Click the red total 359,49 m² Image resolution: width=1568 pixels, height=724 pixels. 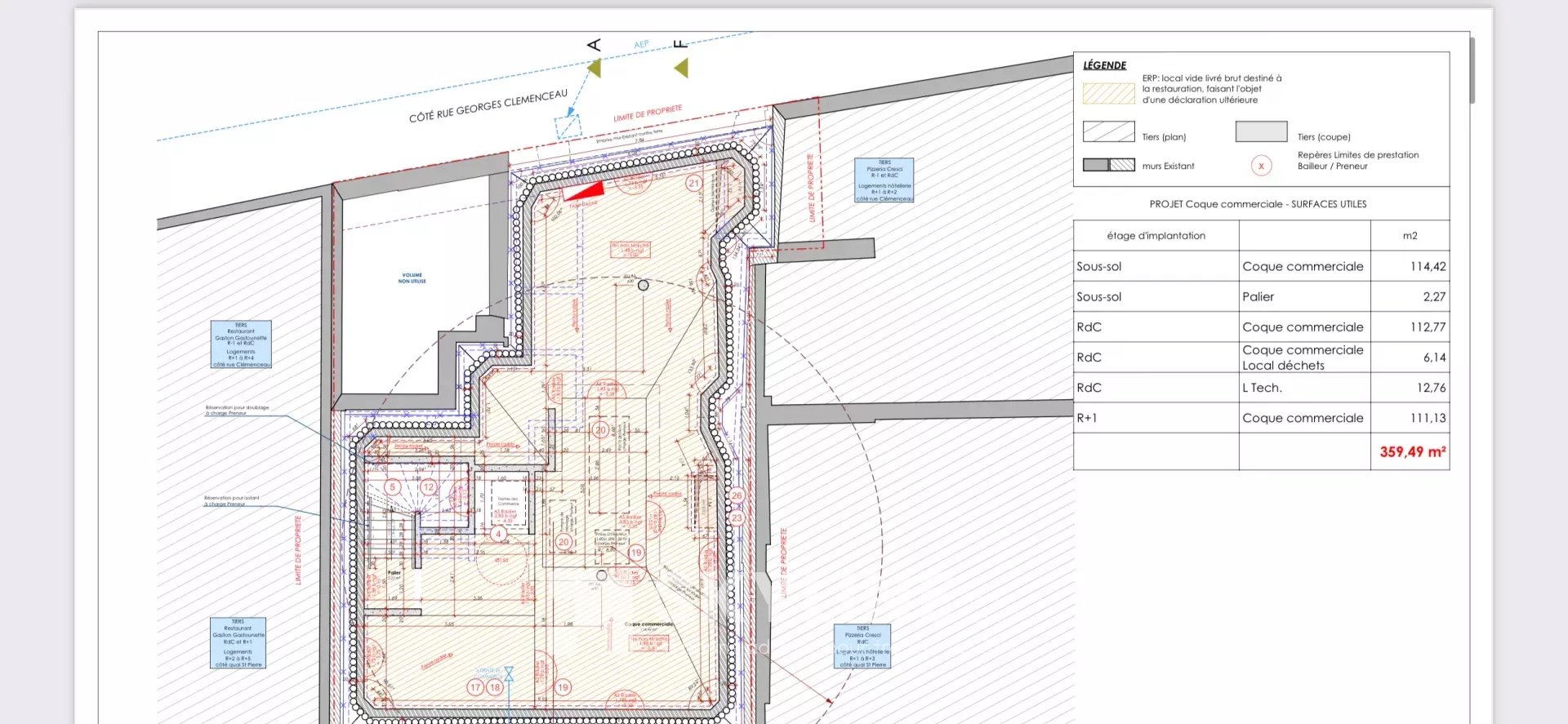(x=1413, y=451)
